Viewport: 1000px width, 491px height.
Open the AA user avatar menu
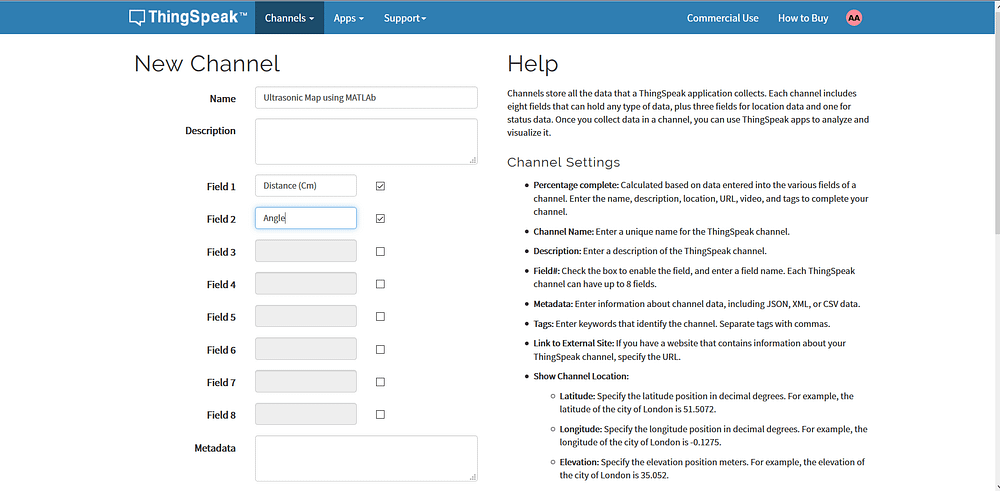pos(853,18)
